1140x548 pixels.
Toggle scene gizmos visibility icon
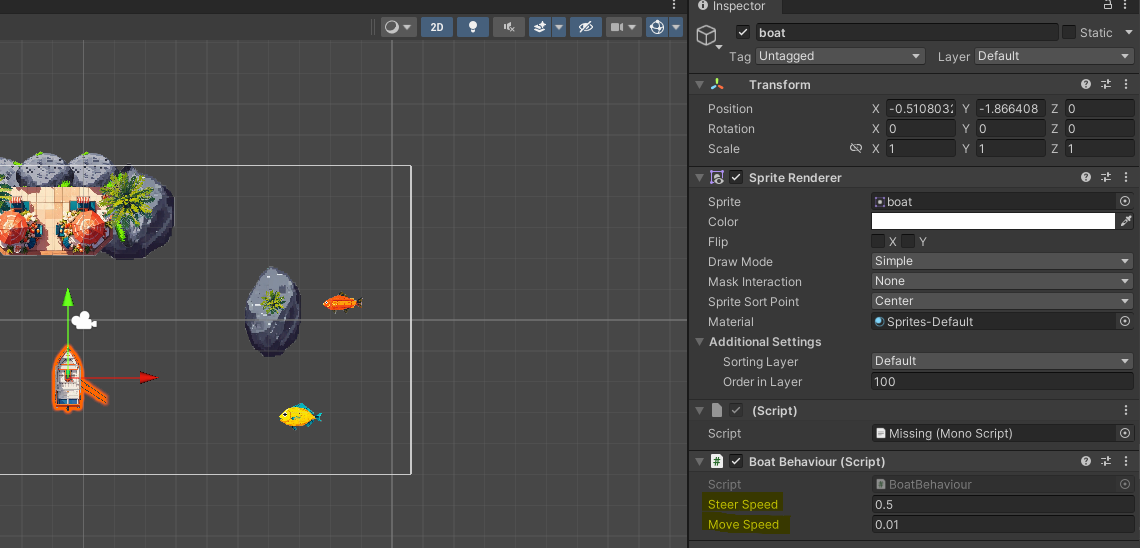(x=657, y=28)
